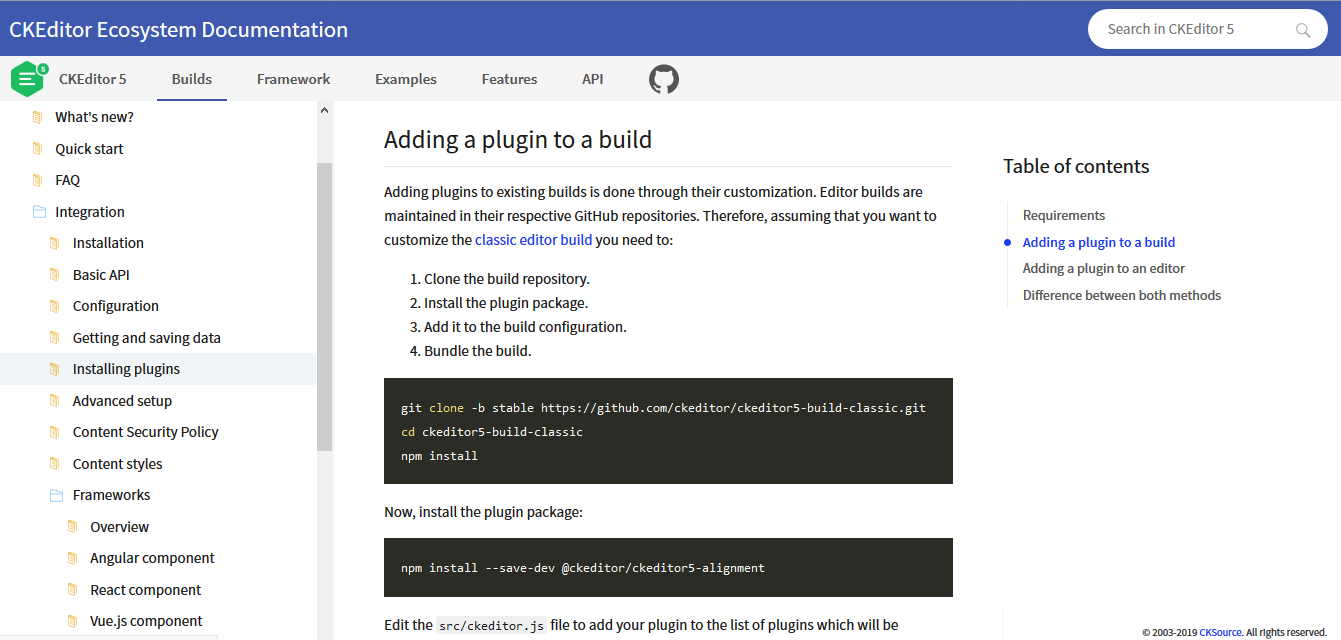Open Content Security Policy in the sidebar
The image size is (1341, 640).
(x=146, y=432)
